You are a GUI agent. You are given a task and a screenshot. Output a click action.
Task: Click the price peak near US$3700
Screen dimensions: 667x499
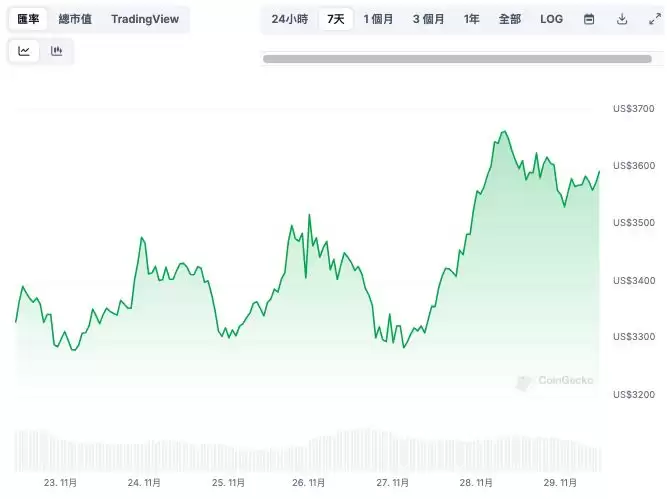coord(504,132)
